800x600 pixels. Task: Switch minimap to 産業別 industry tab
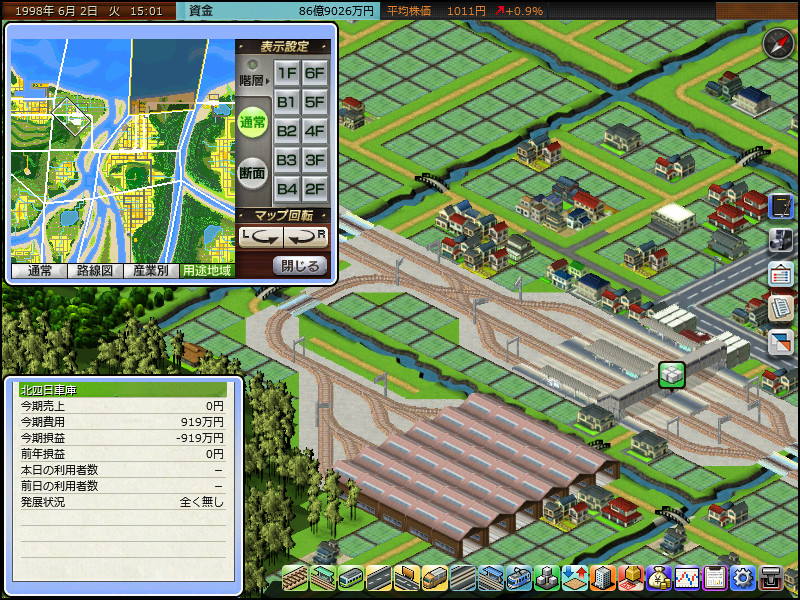pos(151,270)
